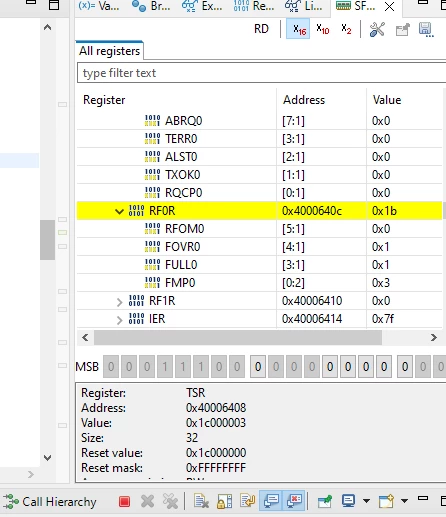Click the RD read button
This screenshot has height=517, width=446.
[x=261, y=29]
